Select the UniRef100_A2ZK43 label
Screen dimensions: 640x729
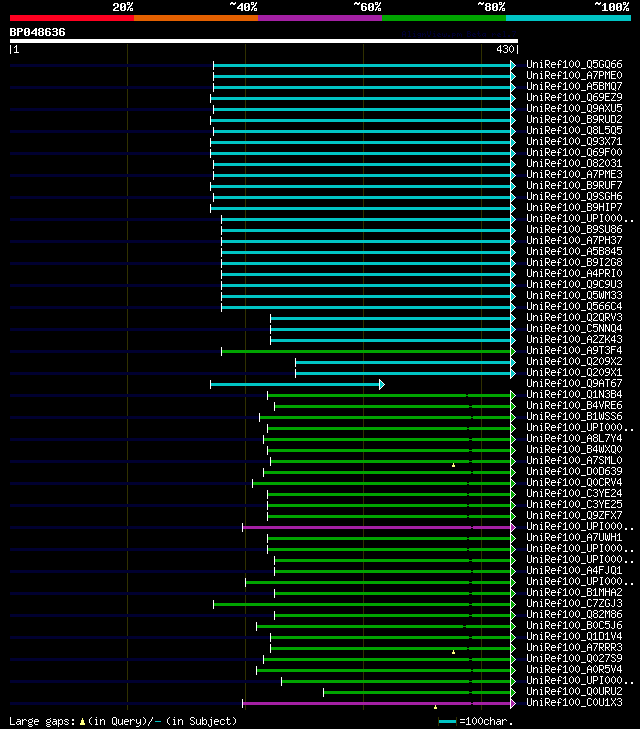pyautogui.click(x=574, y=339)
